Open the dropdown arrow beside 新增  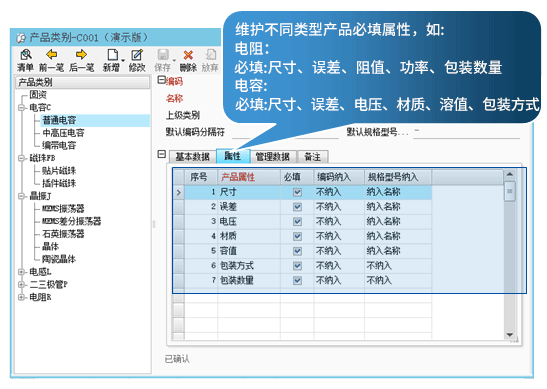(x=123, y=60)
